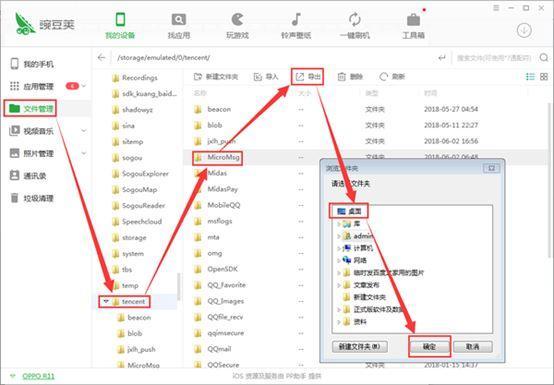Select 文件管理 in sidebar

click(x=32, y=108)
